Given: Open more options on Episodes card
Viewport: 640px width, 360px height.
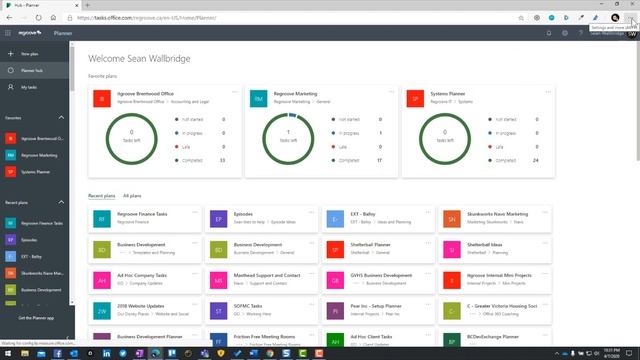Looking at the screenshot, I should pyautogui.click(x=311, y=212).
